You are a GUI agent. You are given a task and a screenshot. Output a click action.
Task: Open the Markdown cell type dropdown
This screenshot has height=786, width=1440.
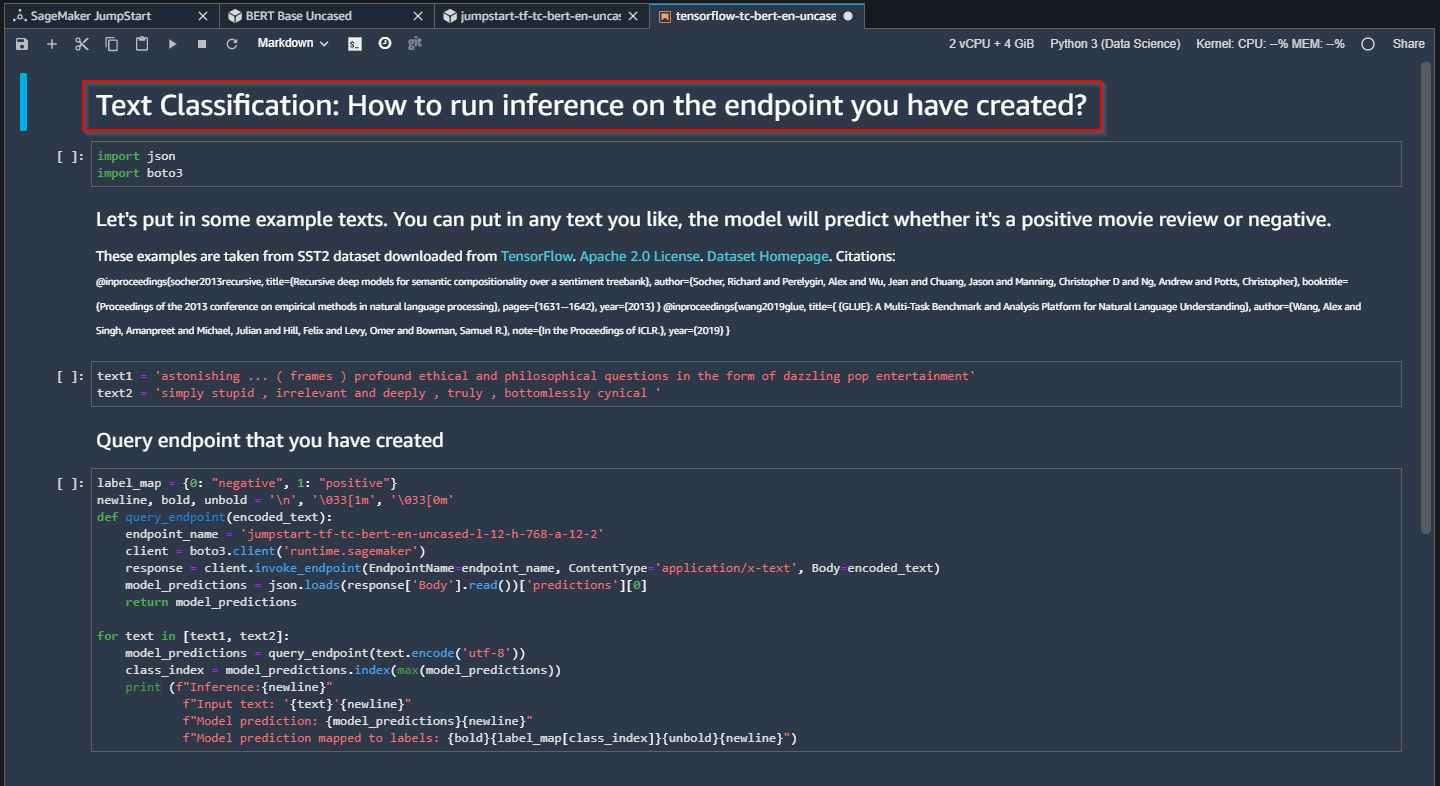click(293, 44)
